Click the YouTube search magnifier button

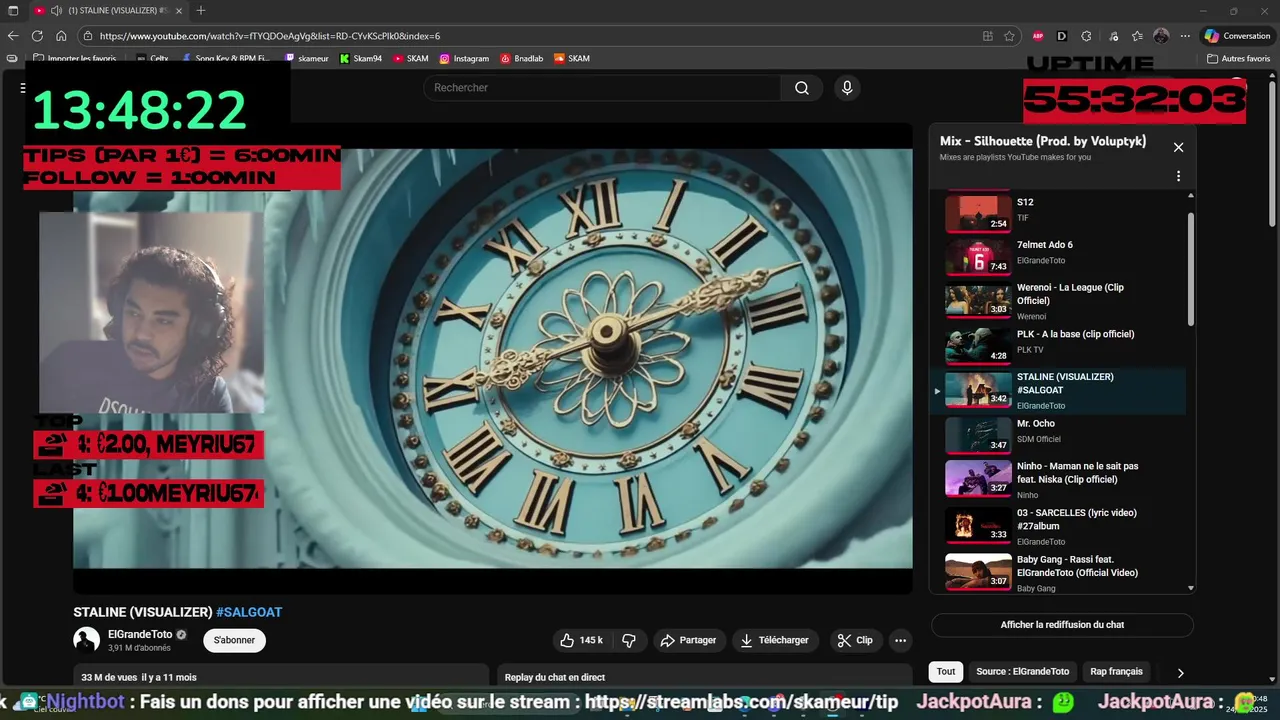point(802,88)
